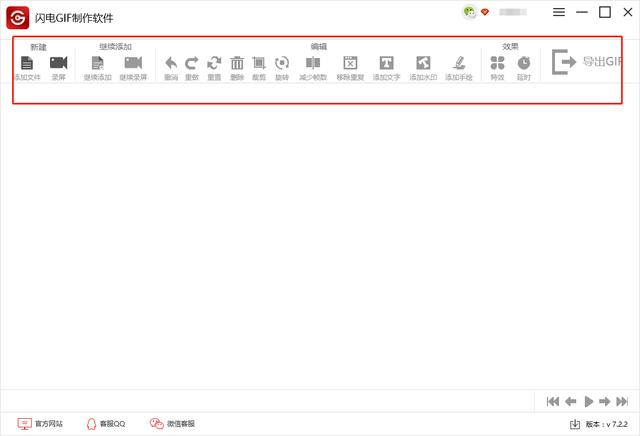640x436 pixels.
Task: Click 减少帧数 (Reduce Frames) icon
Action: pyautogui.click(x=313, y=64)
